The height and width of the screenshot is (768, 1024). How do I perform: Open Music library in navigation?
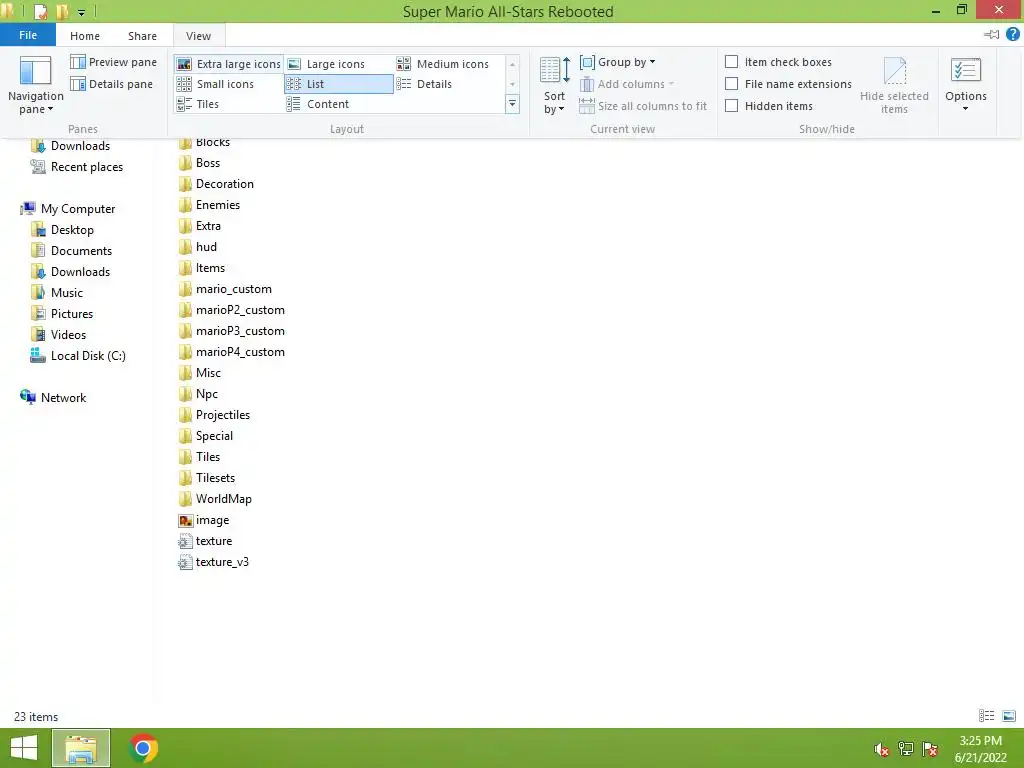57,293
